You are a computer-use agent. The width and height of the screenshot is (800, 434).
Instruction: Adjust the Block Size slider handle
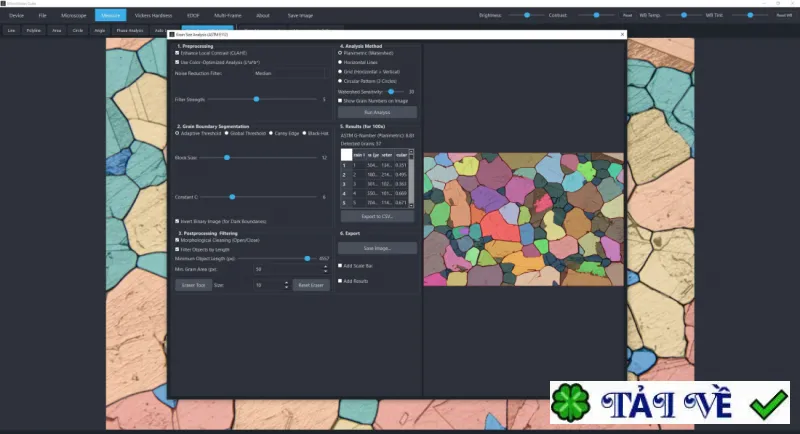tap(227, 158)
